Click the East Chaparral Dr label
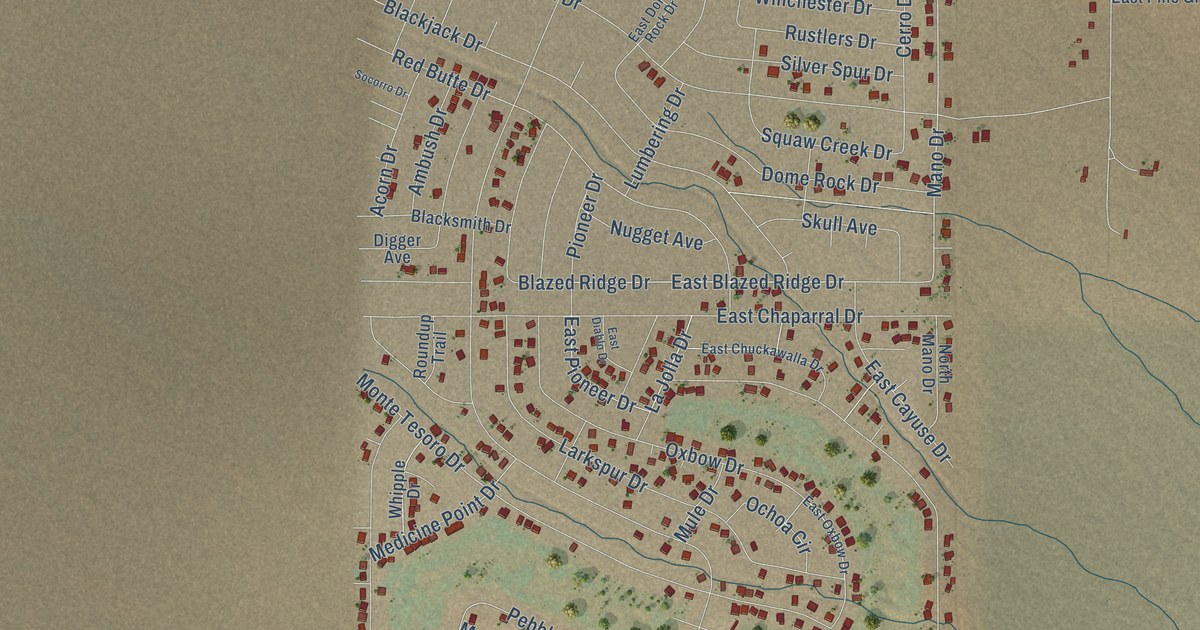The width and height of the screenshot is (1200, 630). coord(790,317)
